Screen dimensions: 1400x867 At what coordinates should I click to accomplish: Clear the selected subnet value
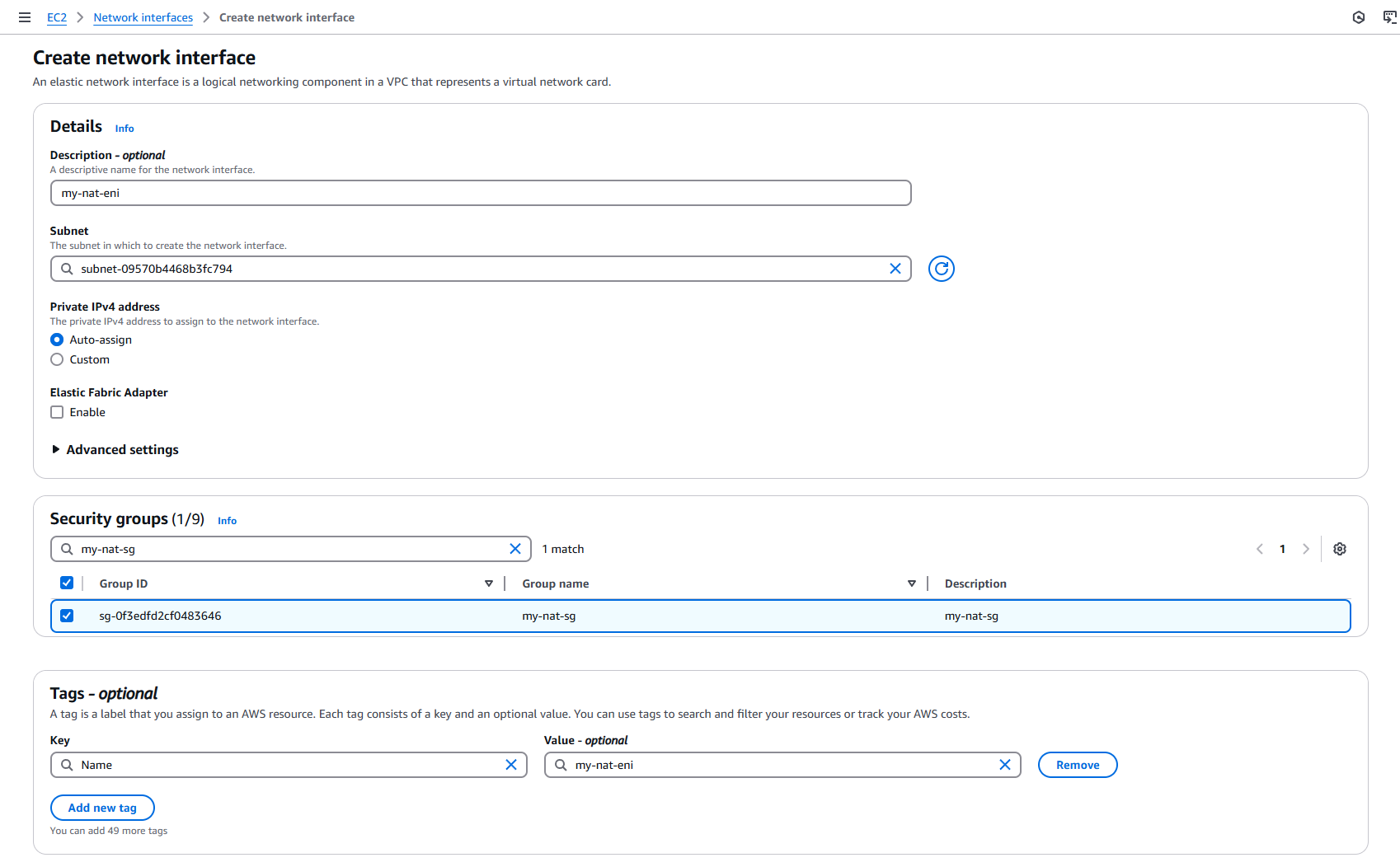(x=895, y=269)
